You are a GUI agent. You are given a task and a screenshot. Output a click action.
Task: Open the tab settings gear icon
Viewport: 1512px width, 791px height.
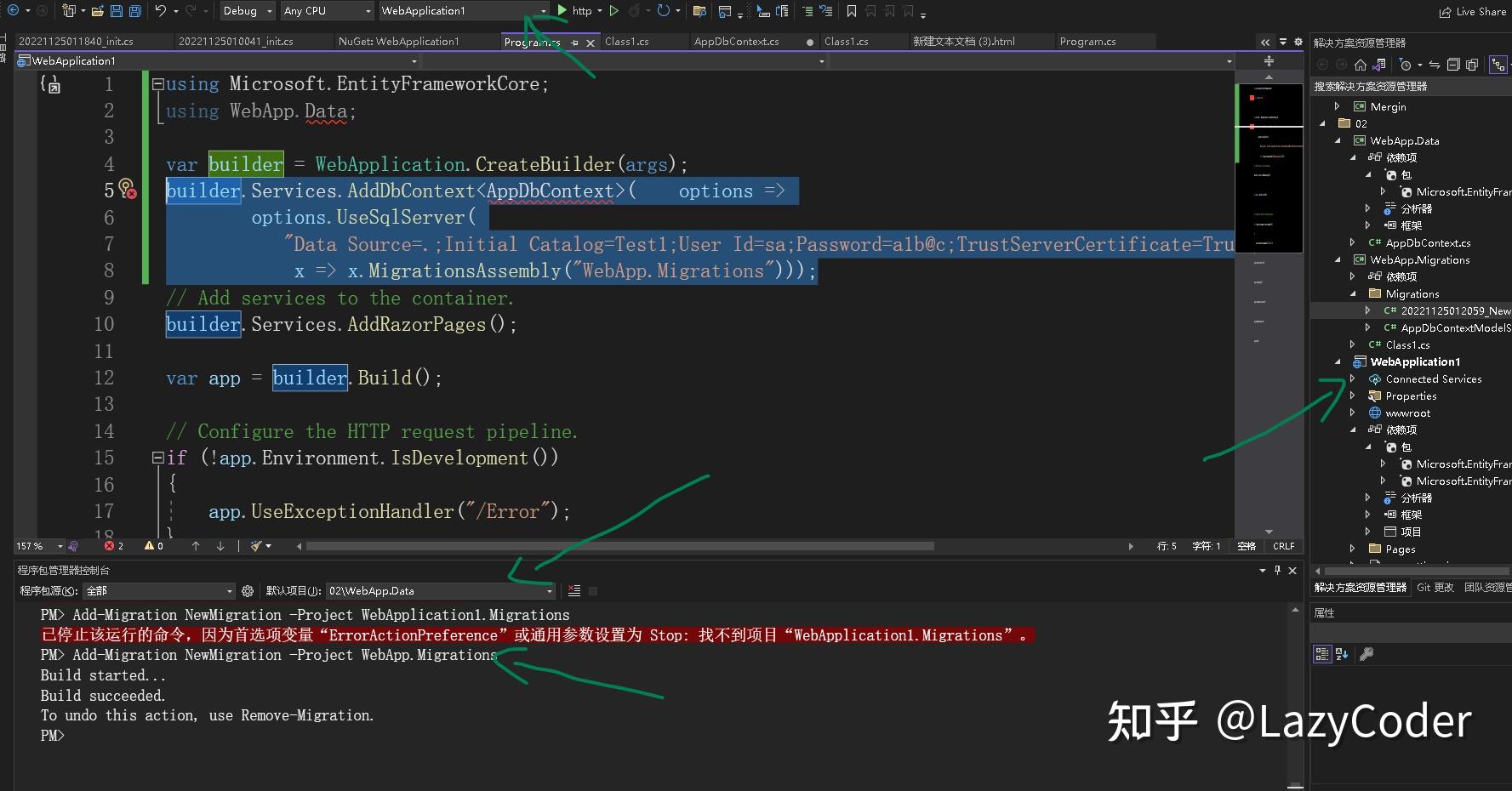[1298, 42]
